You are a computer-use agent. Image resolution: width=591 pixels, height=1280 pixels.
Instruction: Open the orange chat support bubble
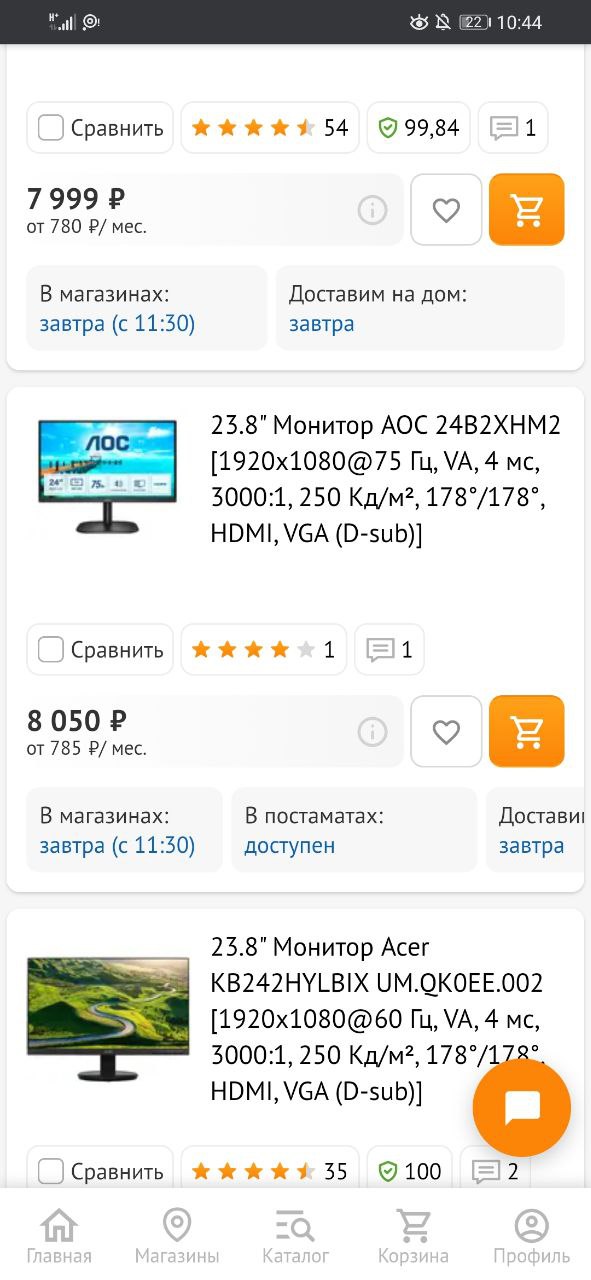point(522,1108)
